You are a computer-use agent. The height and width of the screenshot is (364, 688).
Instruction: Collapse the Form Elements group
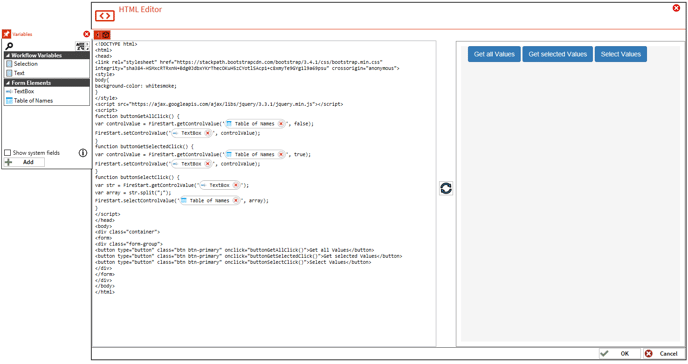click(7, 82)
